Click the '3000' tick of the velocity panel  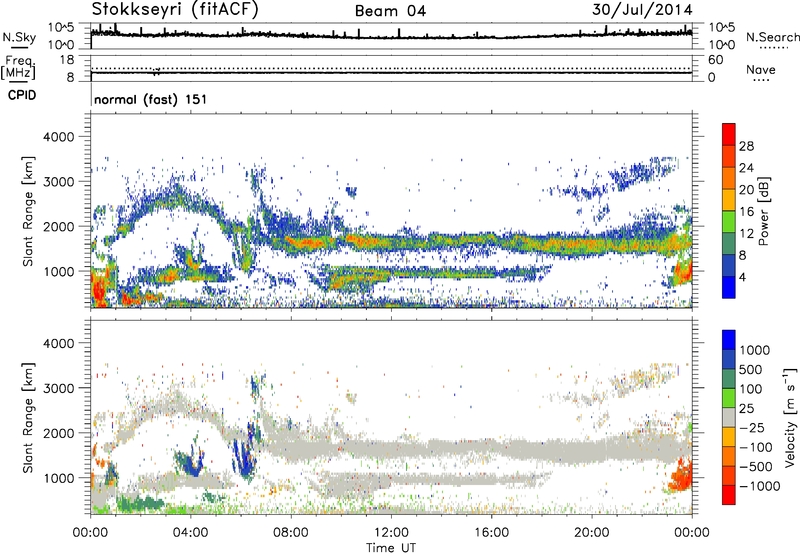tap(58, 388)
